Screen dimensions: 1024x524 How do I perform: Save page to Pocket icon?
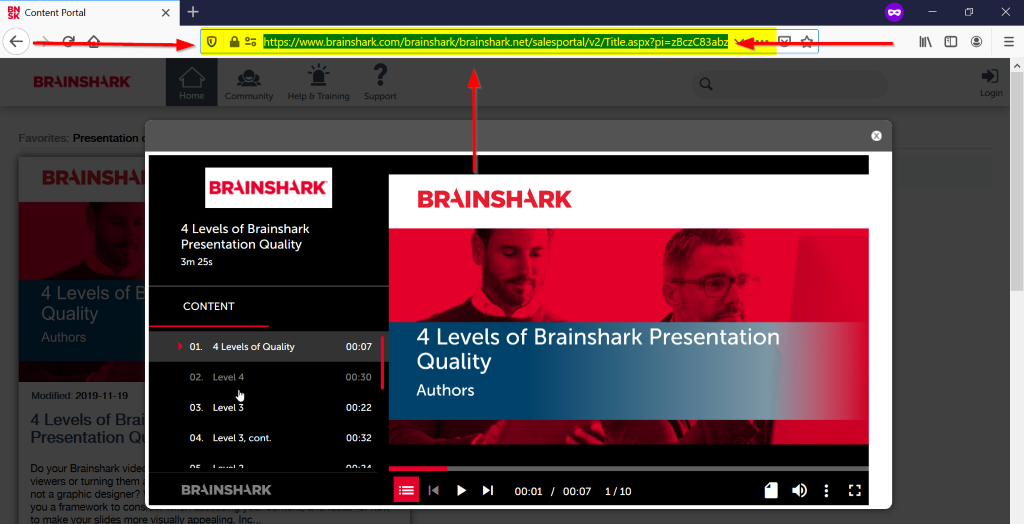(x=785, y=42)
